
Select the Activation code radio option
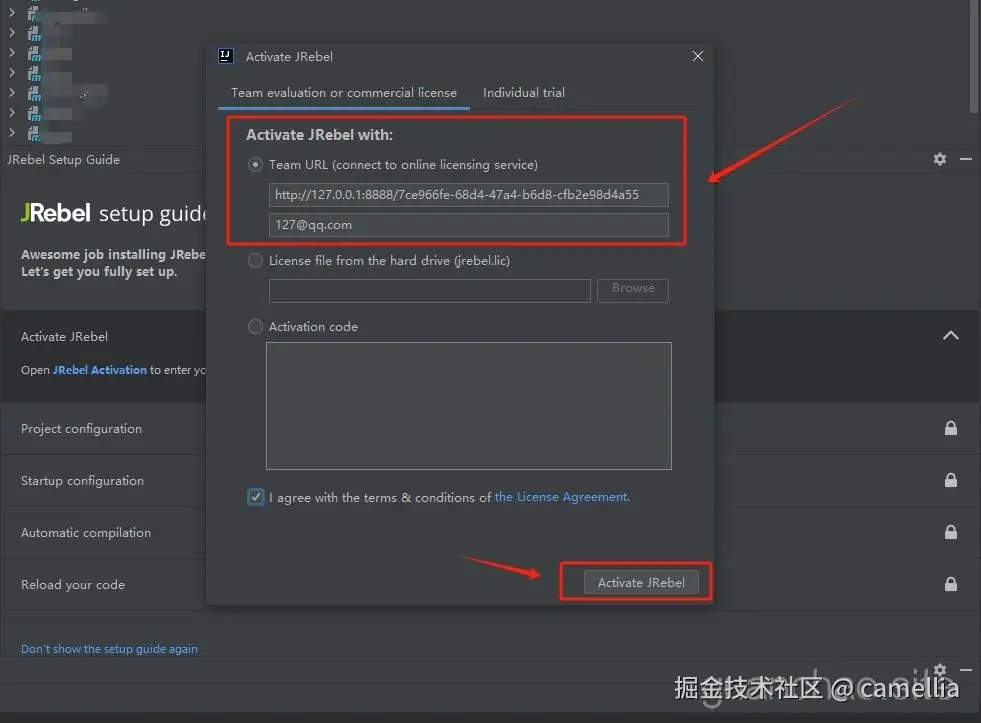pyautogui.click(x=255, y=326)
